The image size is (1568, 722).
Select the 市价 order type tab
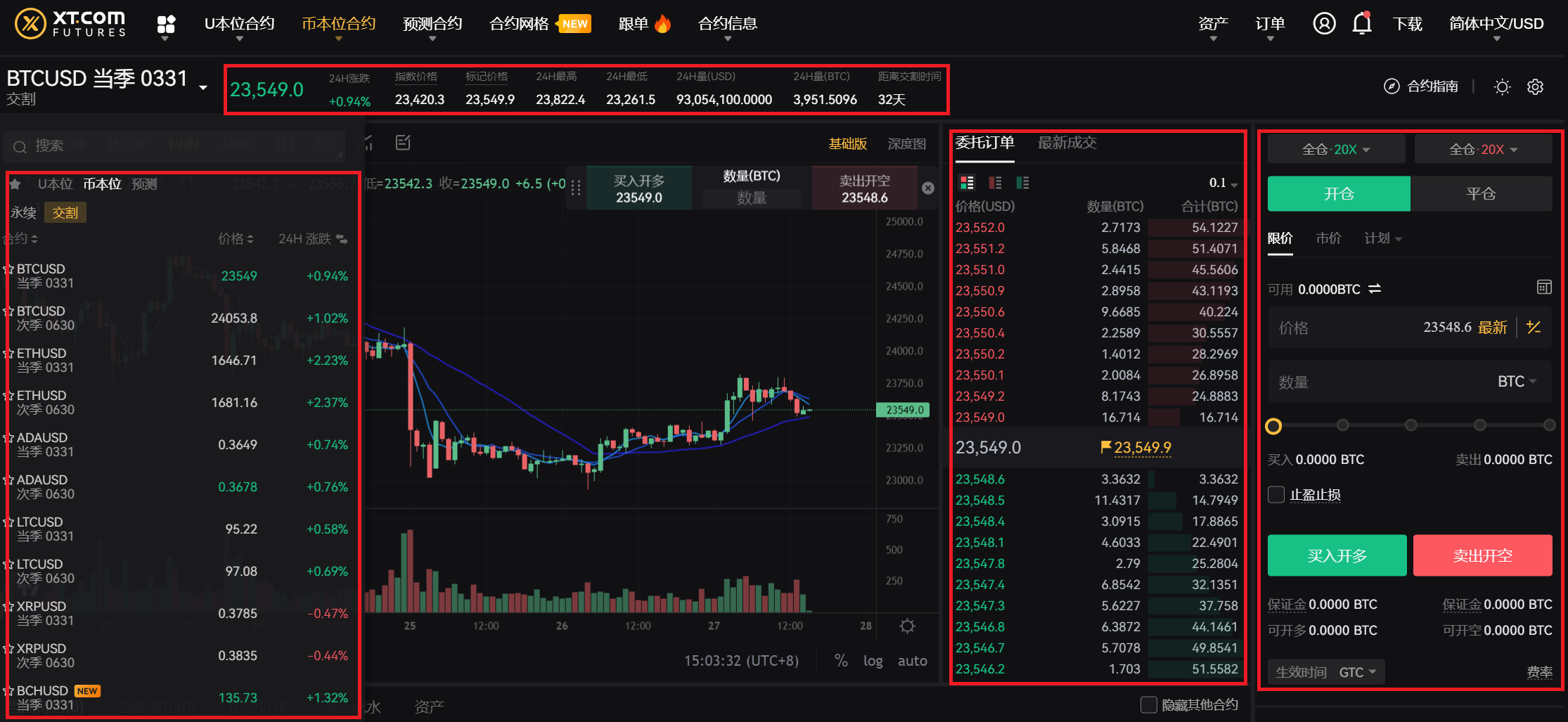pos(1328,238)
